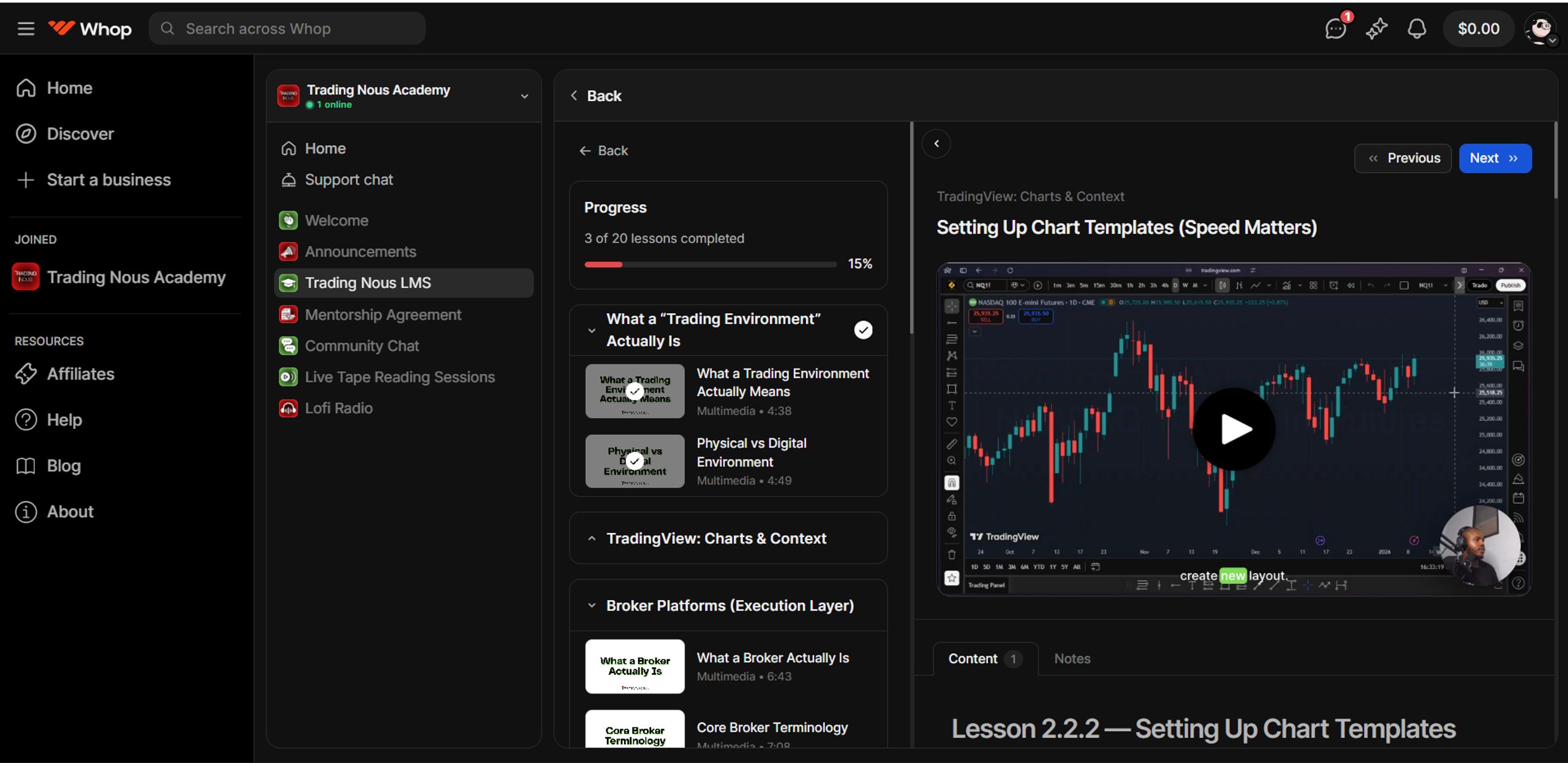Viewport: 1568px width, 763px height.
Task: Collapse the What a Trading Environment Actually Is section
Action: tap(592, 330)
